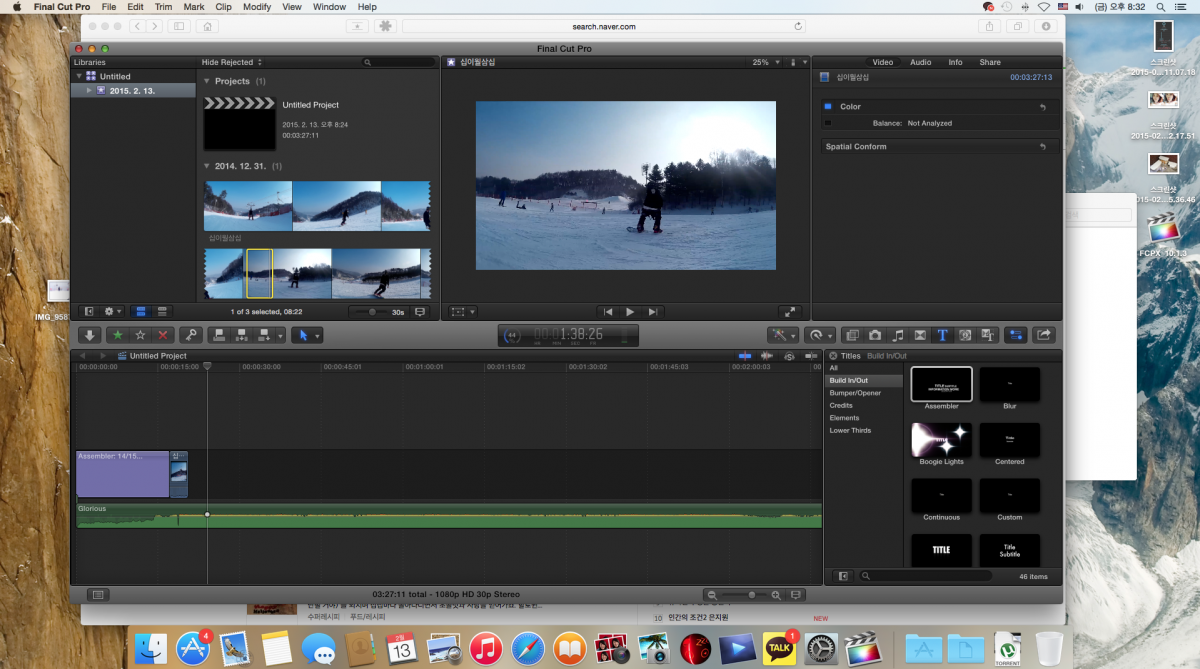The height and width of the screenshot is (669, 1200).
Task: Open the viewer 25% zoom dropdown
Action: pos(764,62)
